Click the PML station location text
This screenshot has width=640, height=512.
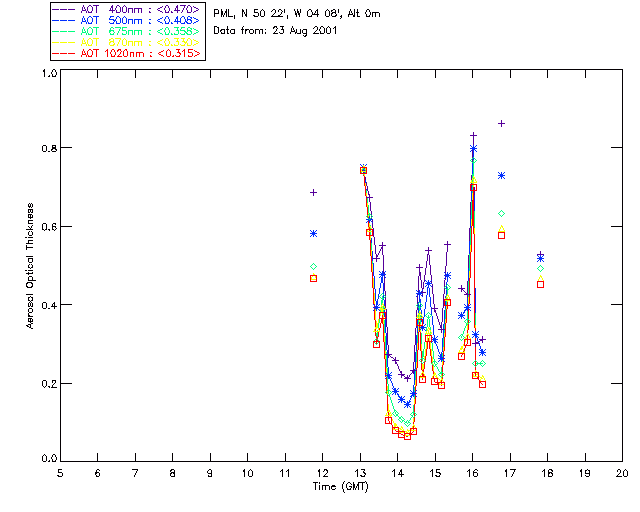click(x=296, y=14)
